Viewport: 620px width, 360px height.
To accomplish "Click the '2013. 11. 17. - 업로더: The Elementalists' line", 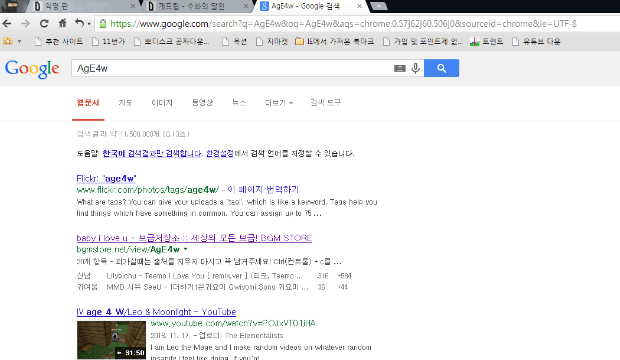I will [217, 335].
